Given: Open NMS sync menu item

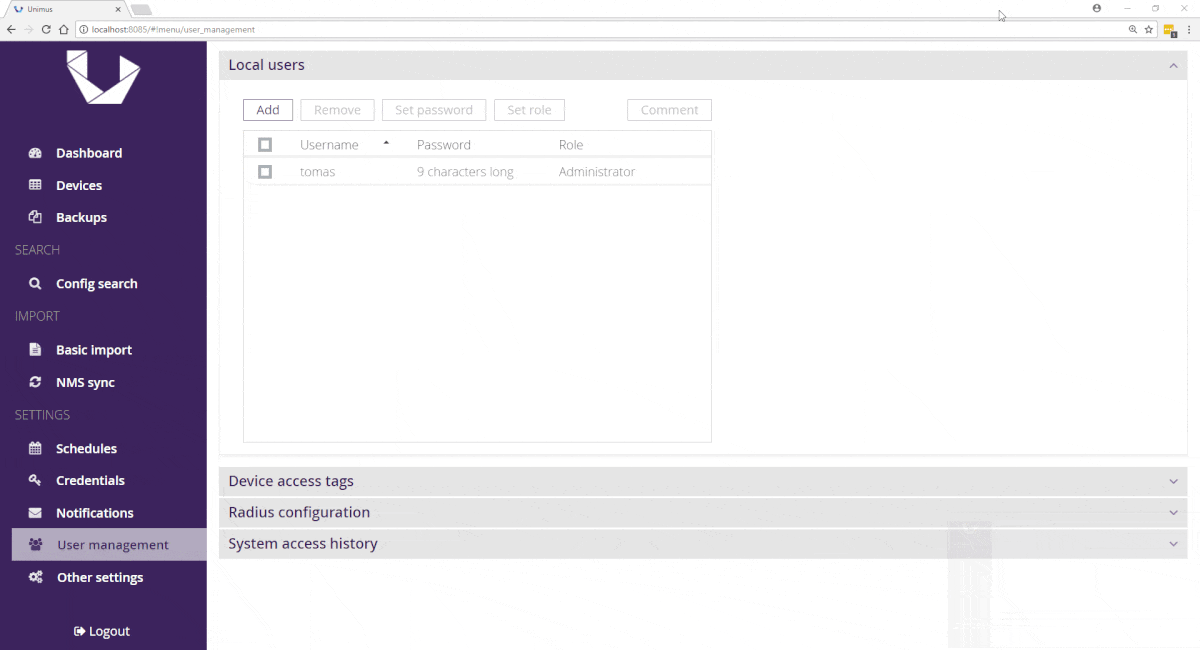Looking at the screenshot, I should (x=85, y=382).
